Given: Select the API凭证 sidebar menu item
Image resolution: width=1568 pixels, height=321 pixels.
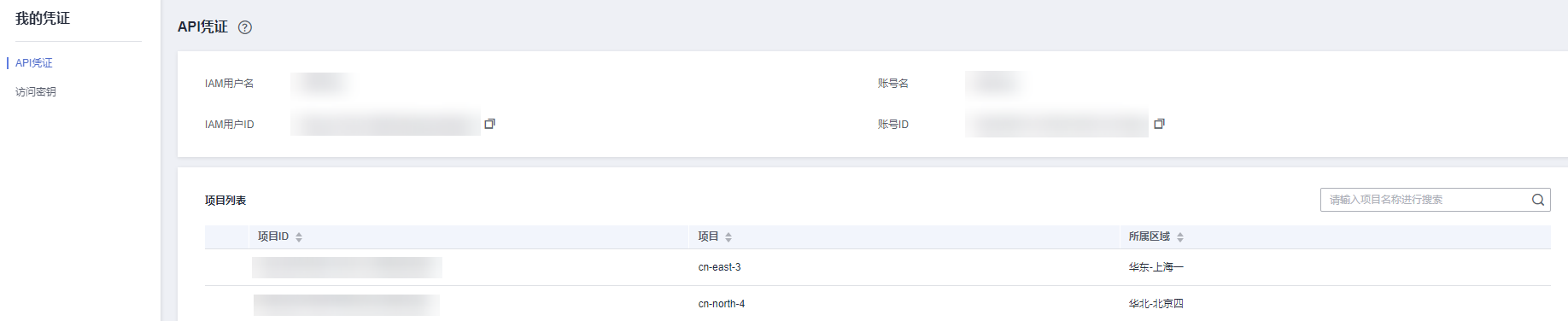Looking at the screenshot, I should point(34,63).
